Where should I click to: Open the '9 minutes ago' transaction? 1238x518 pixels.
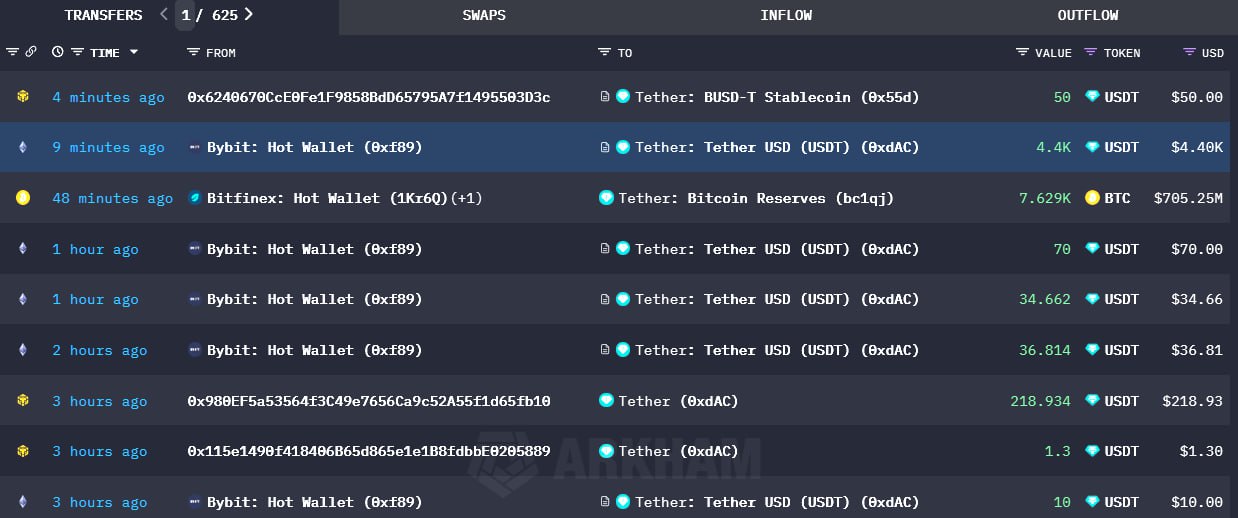point(108,147)
